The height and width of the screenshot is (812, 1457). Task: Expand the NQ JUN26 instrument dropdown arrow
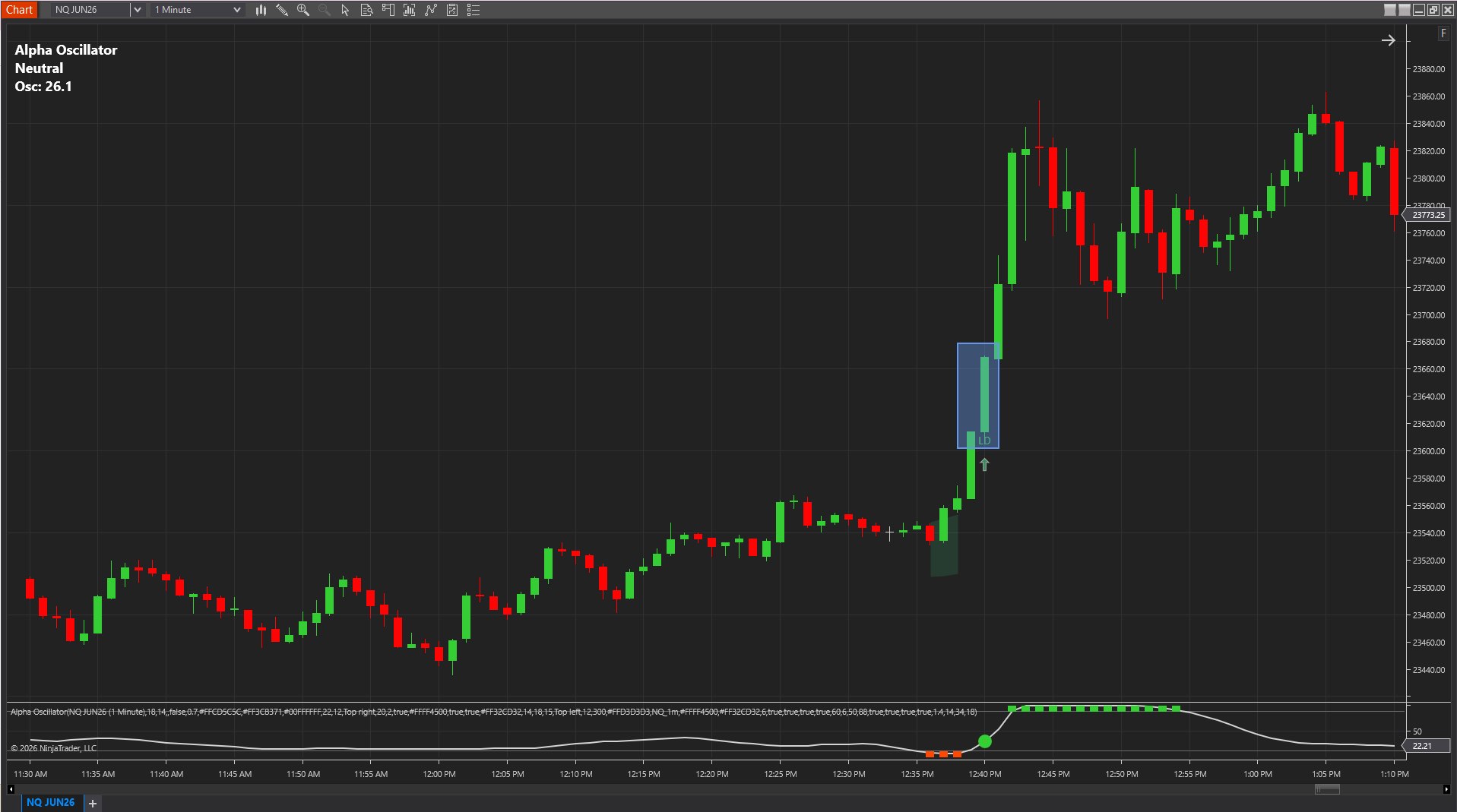pyautogui.click(x=138, y=10)
